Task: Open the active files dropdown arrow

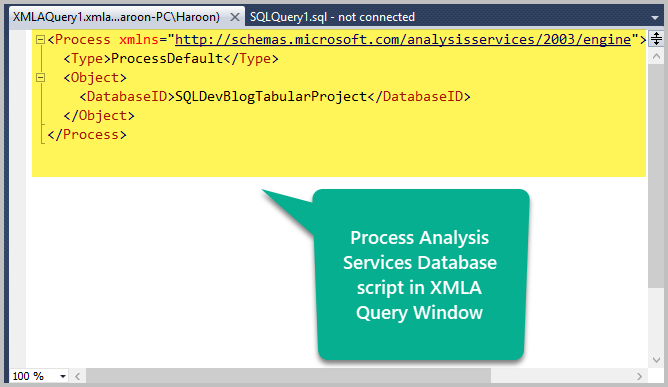Action: [655, 17]
